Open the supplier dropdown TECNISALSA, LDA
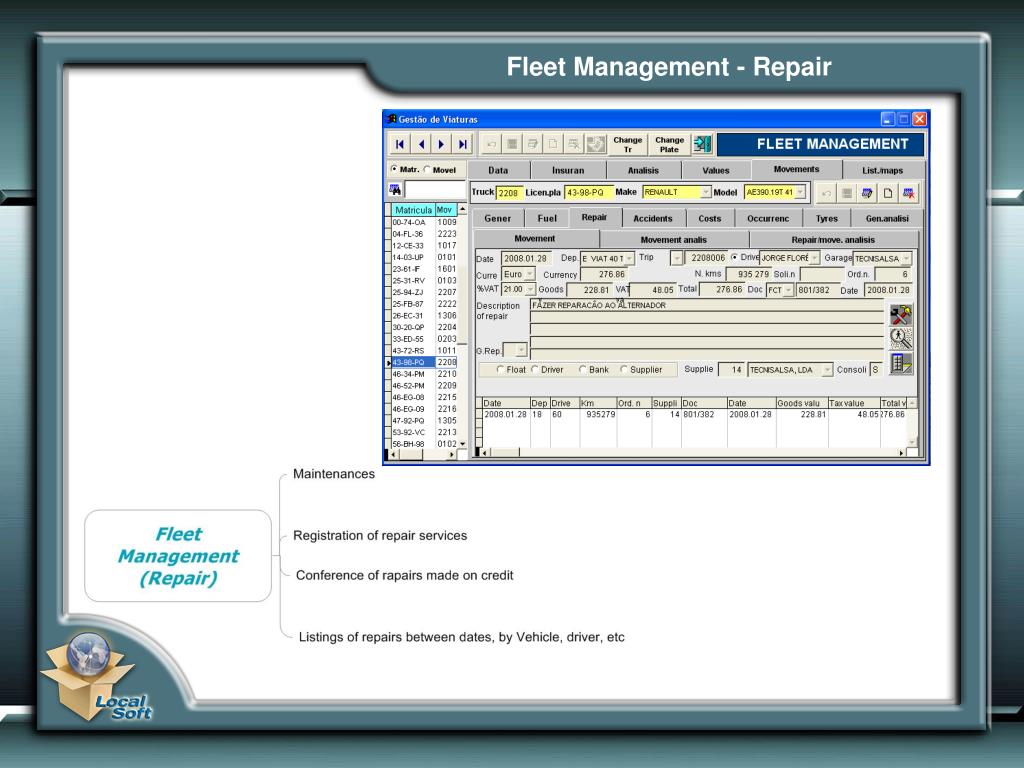The height and width of the screenshot is (768, 1024). [x=827, y=370]
